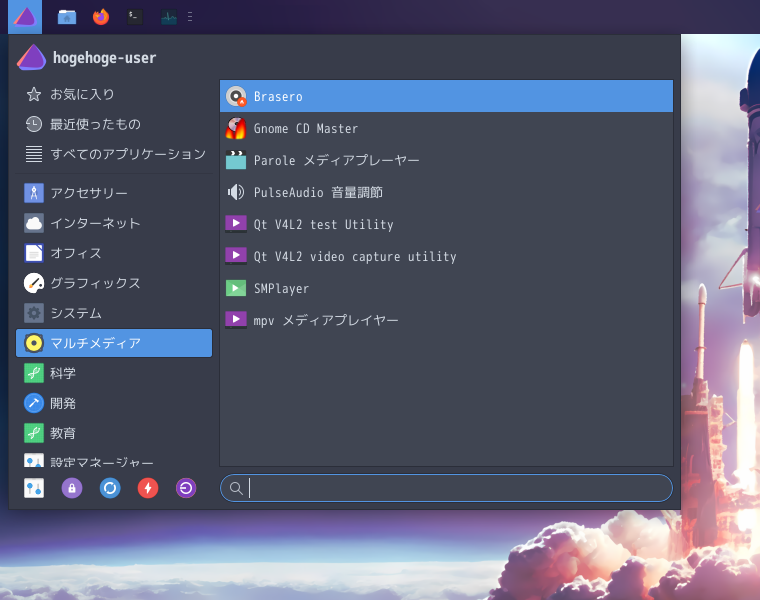The height and width of the screenshot is (600, 760).
Task: Launch the 'Gnome CD Master' entry text
Action: tap(306, 128)
